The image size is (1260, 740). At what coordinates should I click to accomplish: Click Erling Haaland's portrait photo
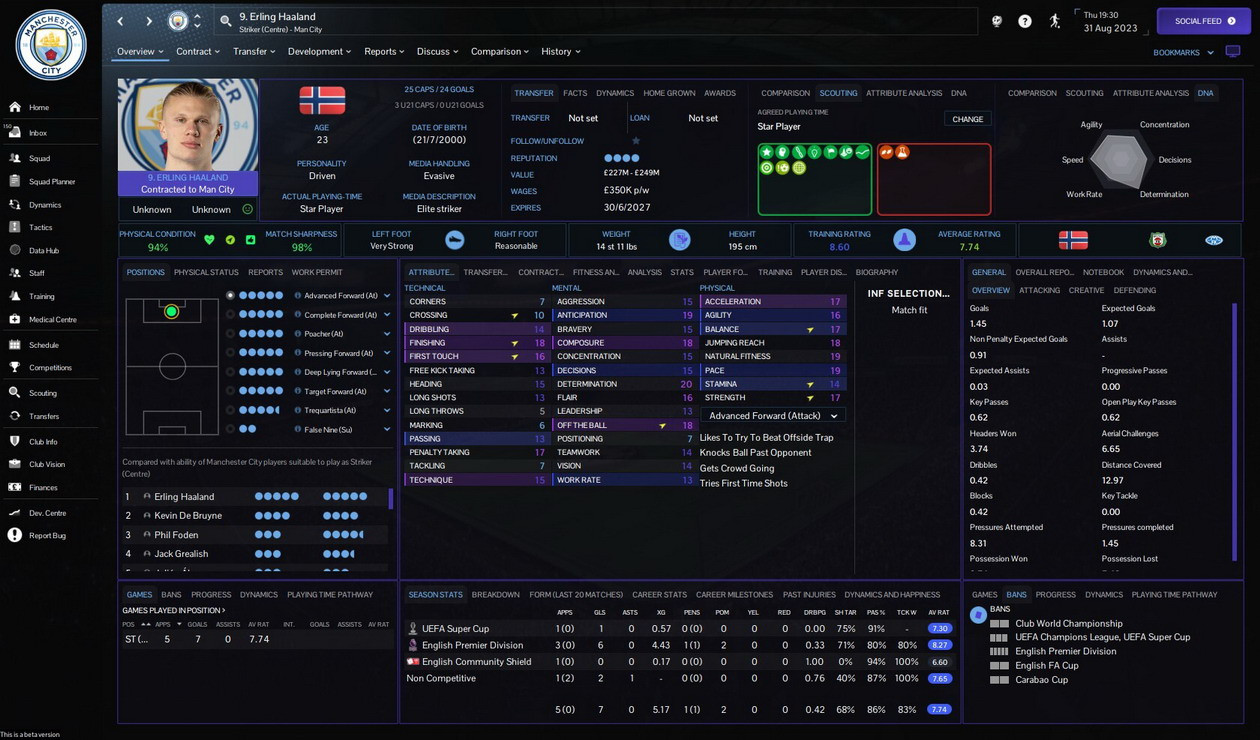[x=187, y=125]
